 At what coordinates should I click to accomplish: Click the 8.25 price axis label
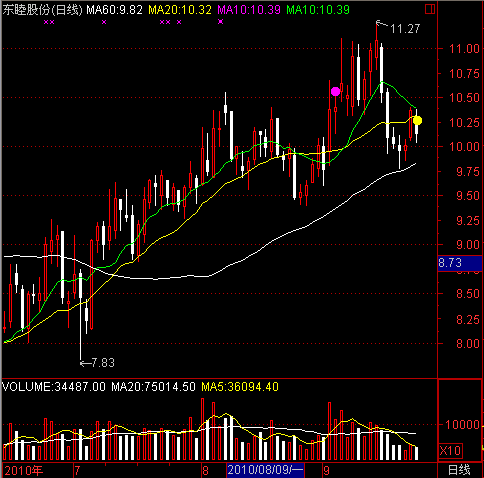468,319
